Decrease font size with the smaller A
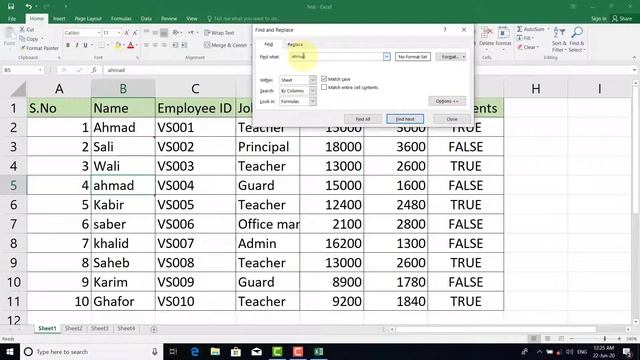Viewport: 640px width, 360px height. tap(135, 33)
